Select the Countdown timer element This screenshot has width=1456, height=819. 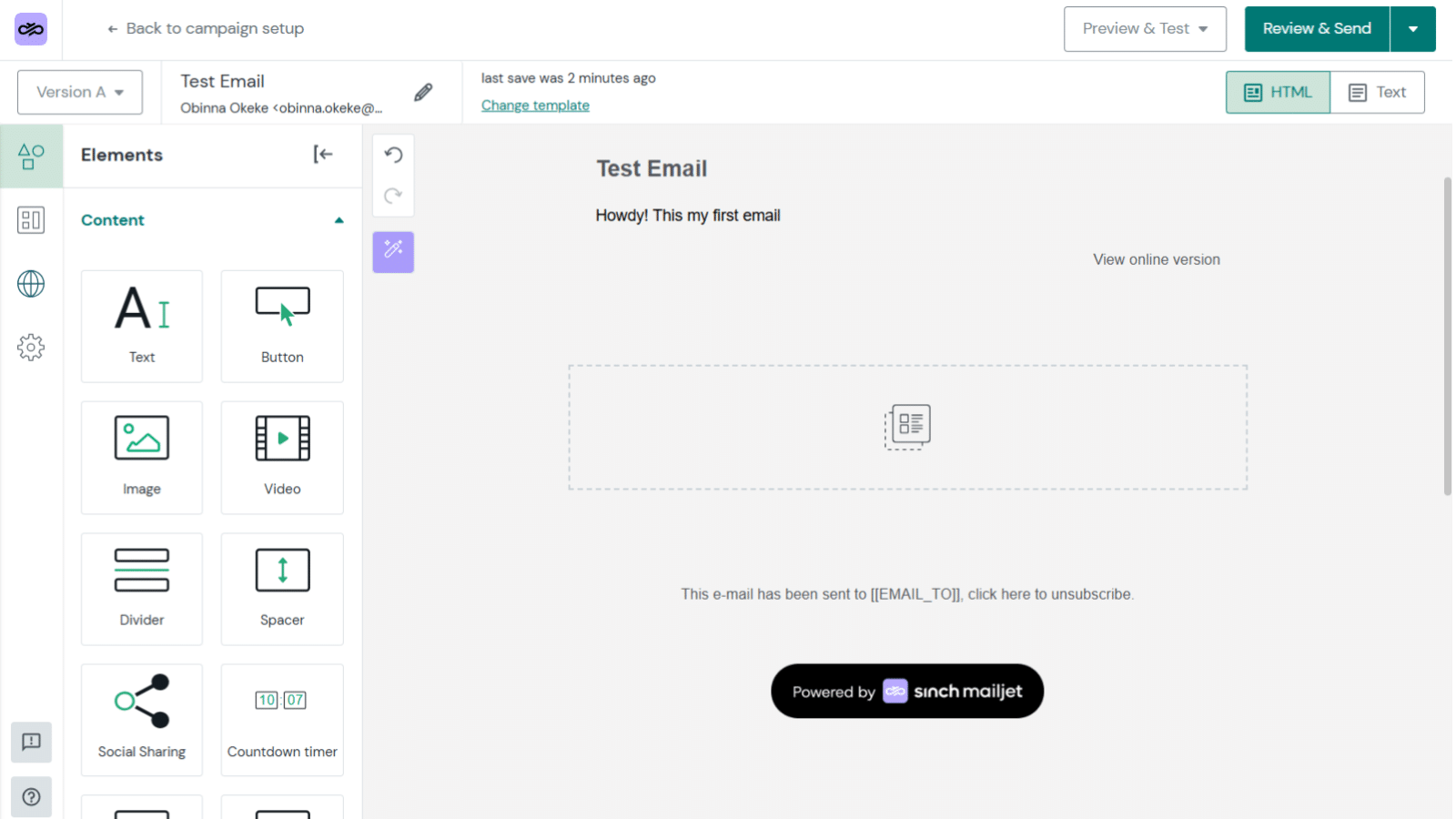point(282,720)
